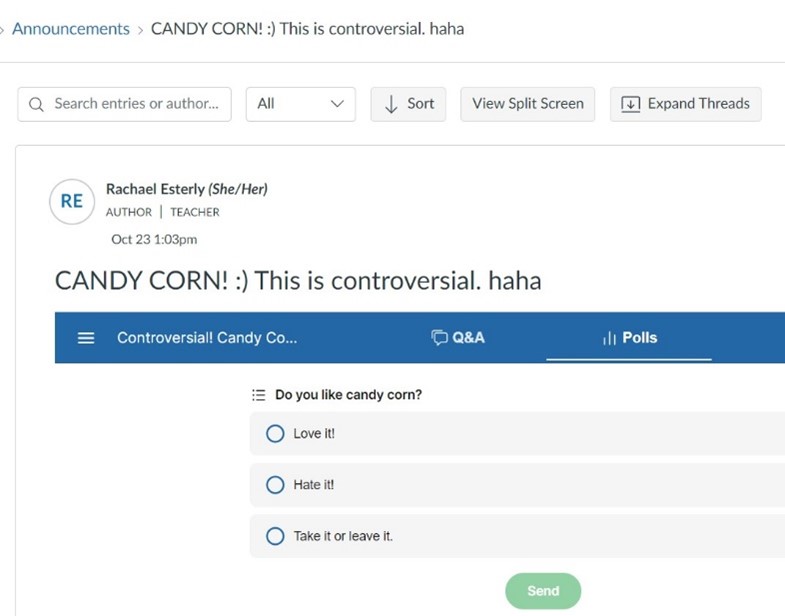Switch to the Polls tab
Image resolution: width=785 pixels, height=616 pixels.
(629, 338)
